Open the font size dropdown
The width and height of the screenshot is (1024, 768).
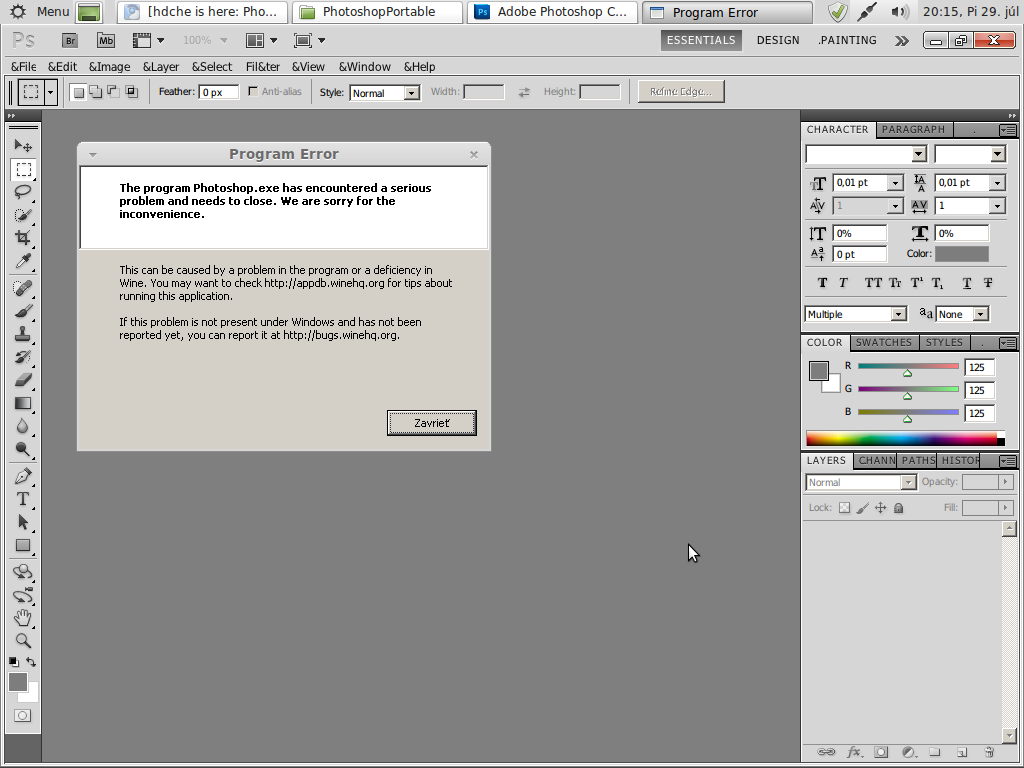pyautogui.click(x=895, y=184)
